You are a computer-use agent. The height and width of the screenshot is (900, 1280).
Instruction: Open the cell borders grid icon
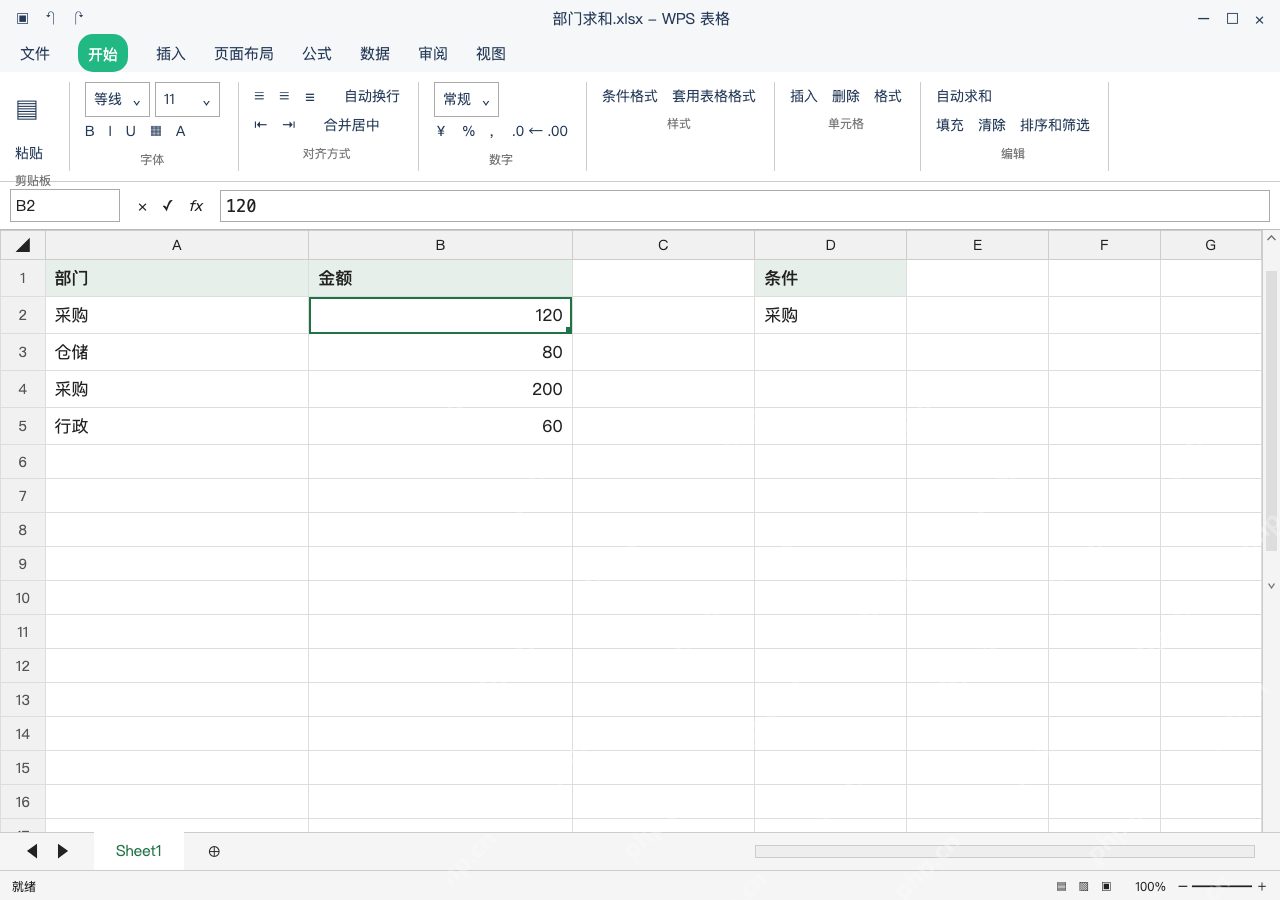(156, 131)
